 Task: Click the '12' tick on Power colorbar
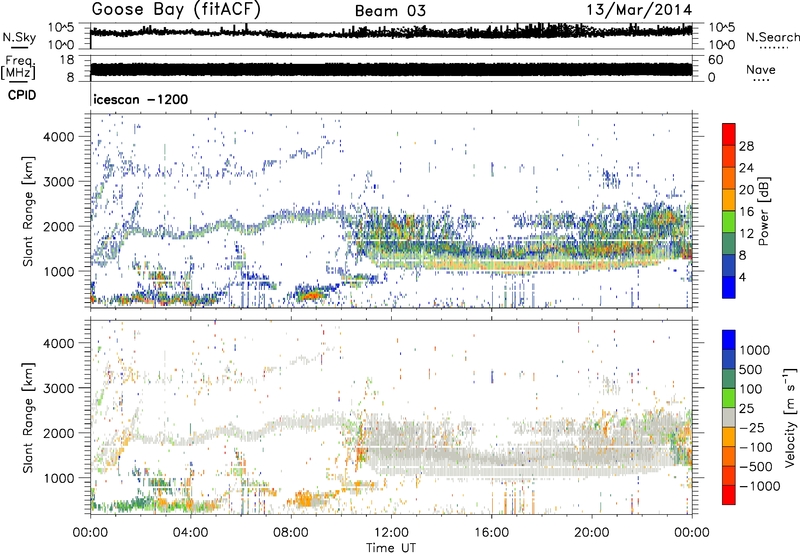(x=746, y=234)
